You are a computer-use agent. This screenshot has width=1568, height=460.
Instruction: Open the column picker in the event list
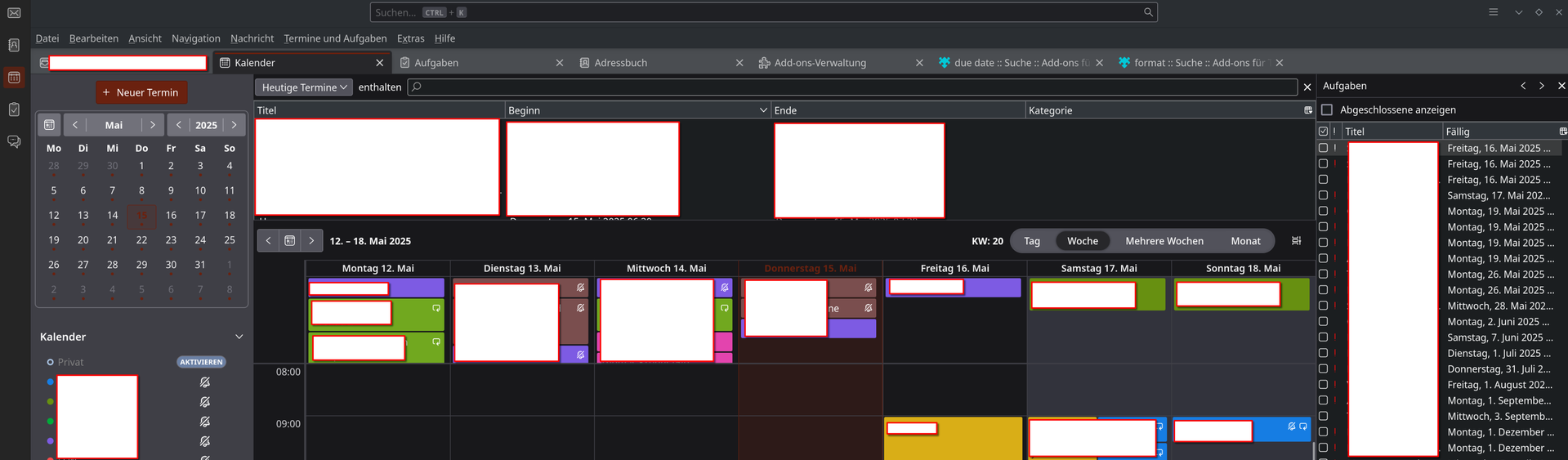point(1307,110)
